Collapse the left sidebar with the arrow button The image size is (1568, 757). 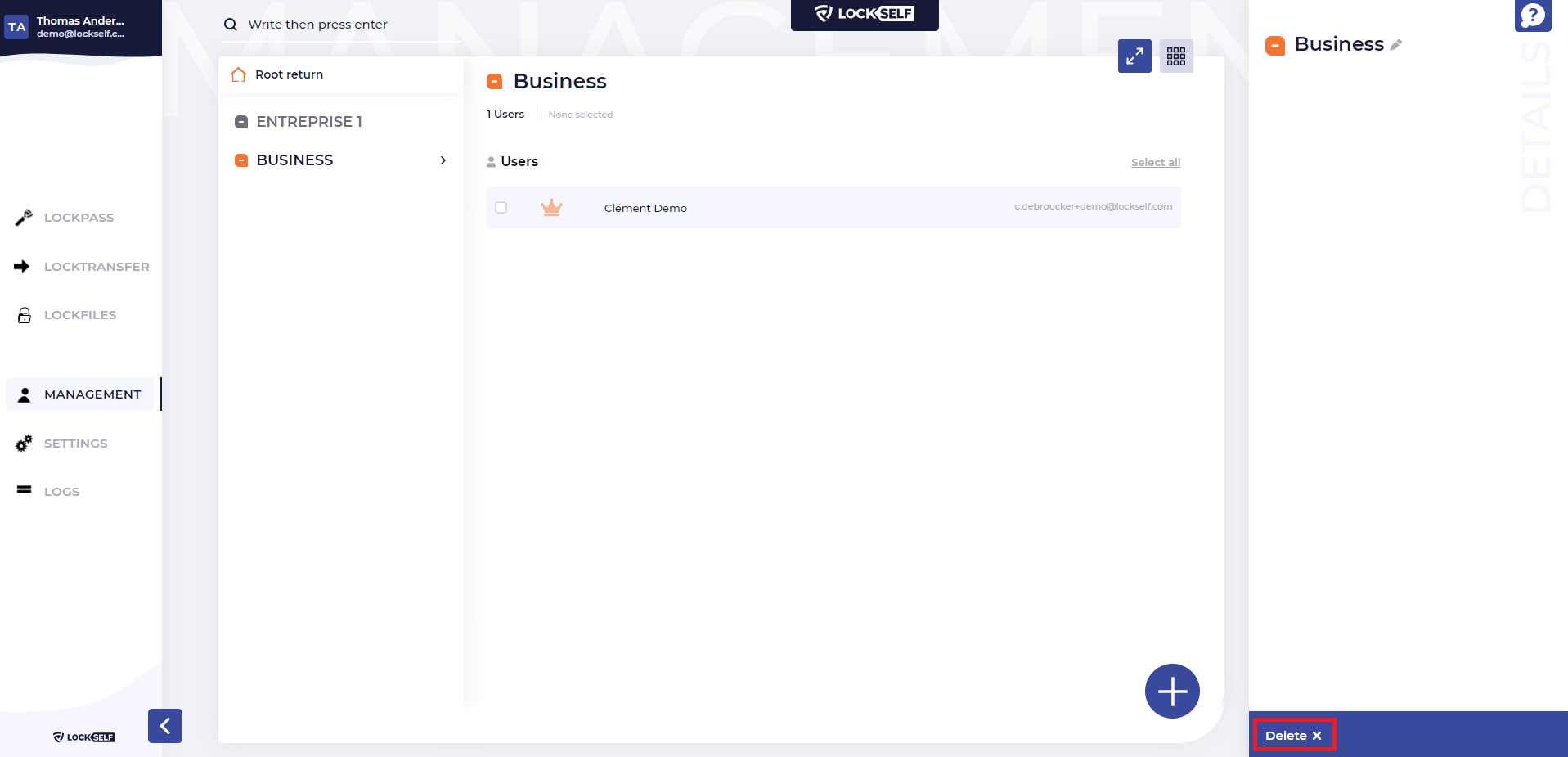tap(165, 726)
